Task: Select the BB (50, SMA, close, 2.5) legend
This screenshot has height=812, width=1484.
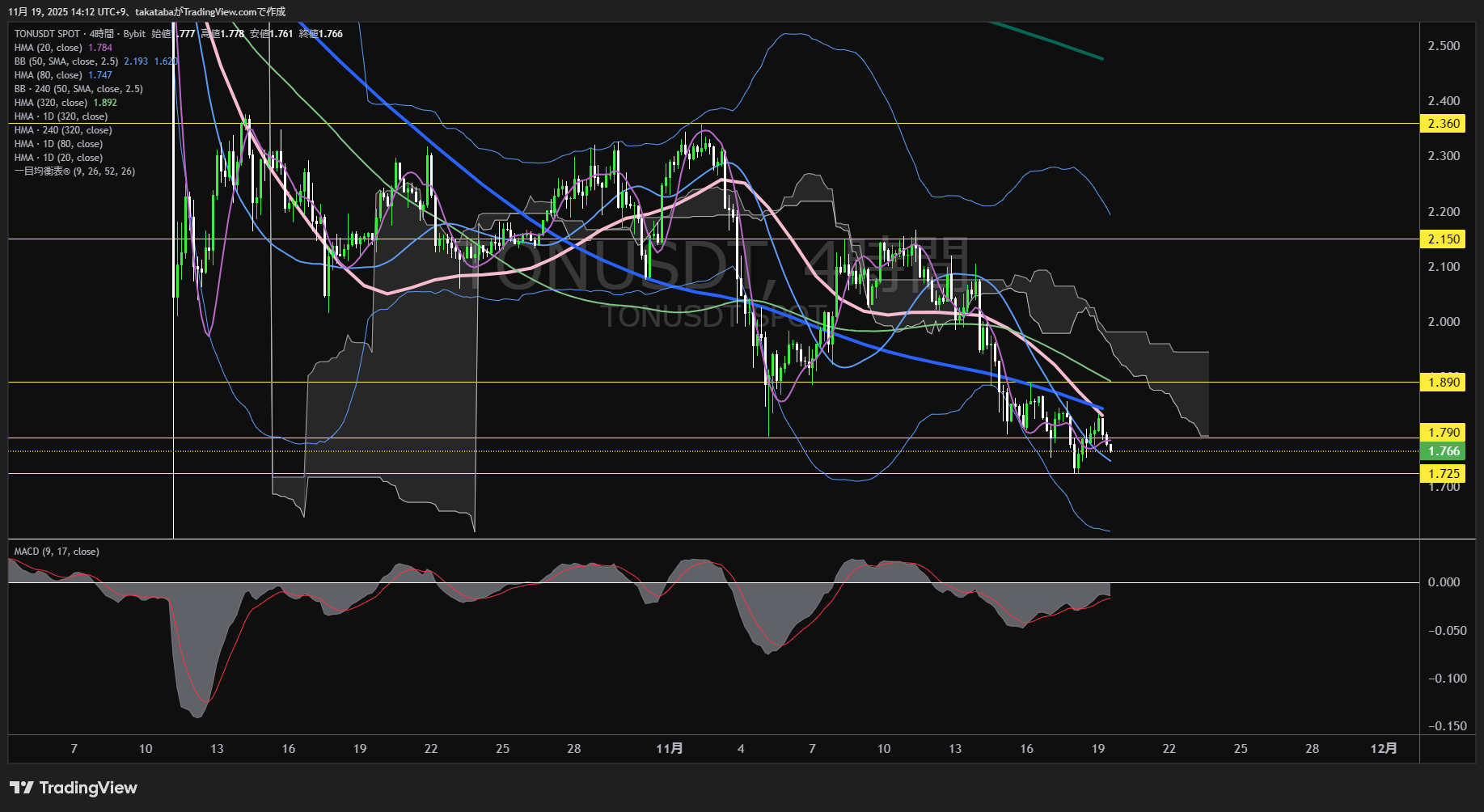Action: [x=66, y=61]
